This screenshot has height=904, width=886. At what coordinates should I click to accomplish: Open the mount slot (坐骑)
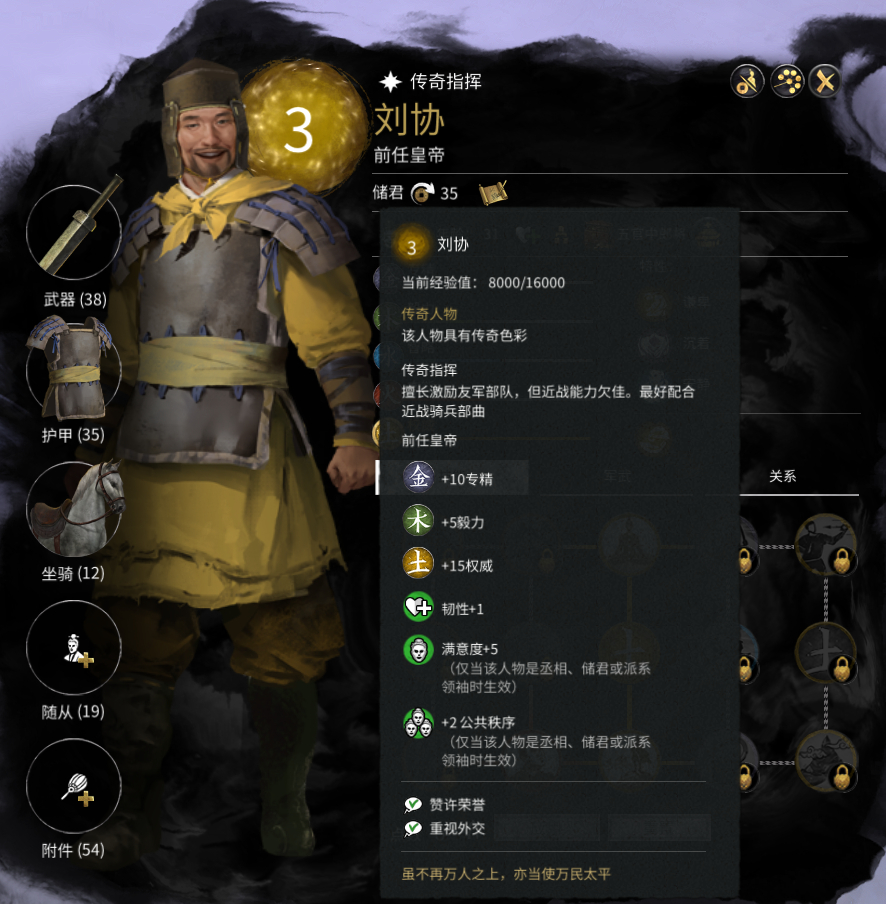(74, 508)
